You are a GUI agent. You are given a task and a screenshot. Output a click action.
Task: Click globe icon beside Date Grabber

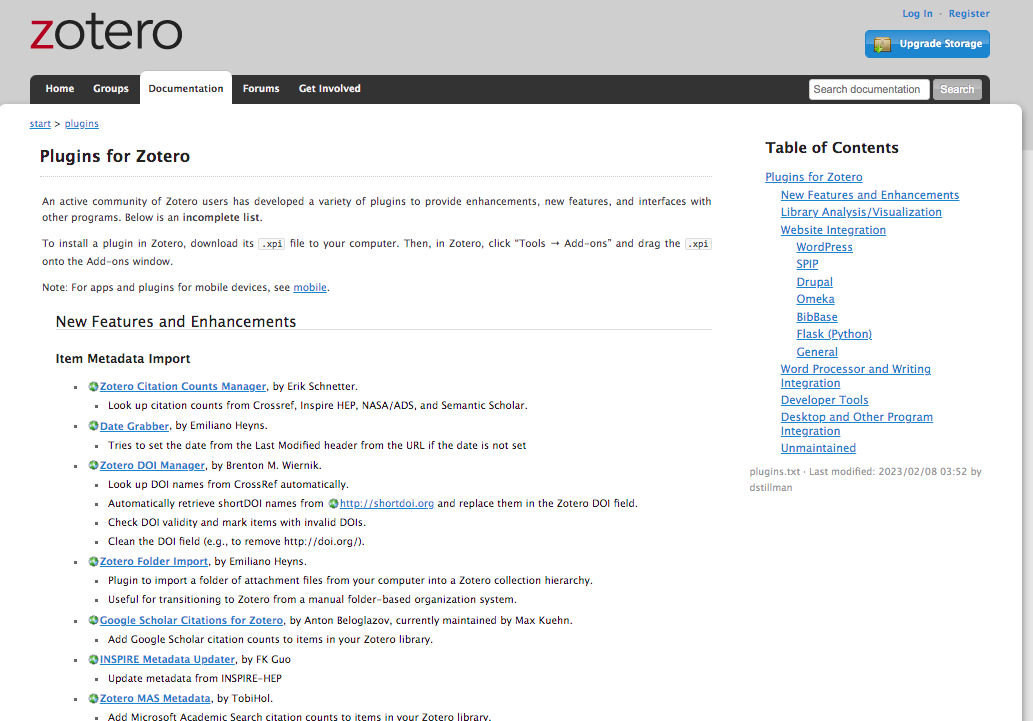(x=94, y=426)
